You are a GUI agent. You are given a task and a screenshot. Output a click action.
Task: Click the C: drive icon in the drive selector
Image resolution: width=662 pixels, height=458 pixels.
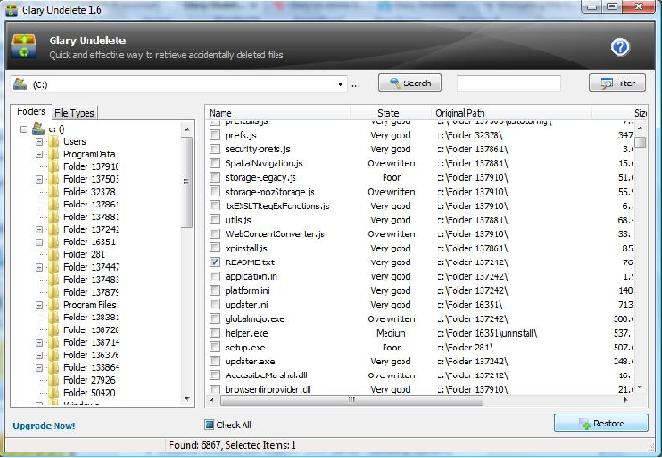click(x=20, y=84)
